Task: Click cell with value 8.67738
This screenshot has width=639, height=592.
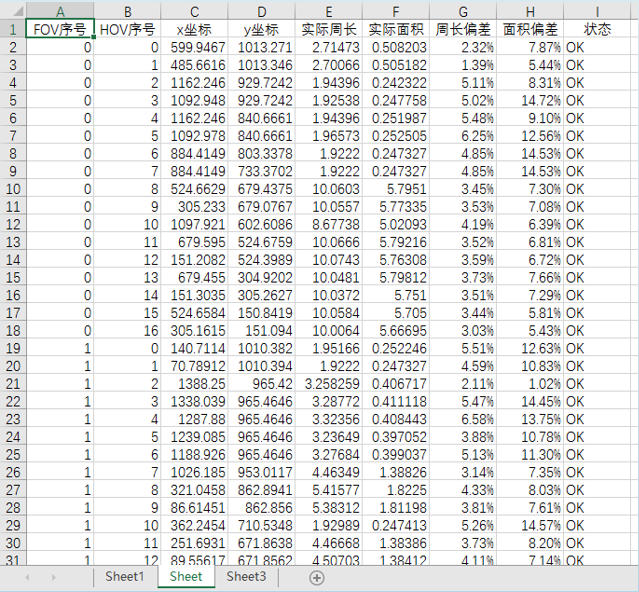Action: click(329, 224)
